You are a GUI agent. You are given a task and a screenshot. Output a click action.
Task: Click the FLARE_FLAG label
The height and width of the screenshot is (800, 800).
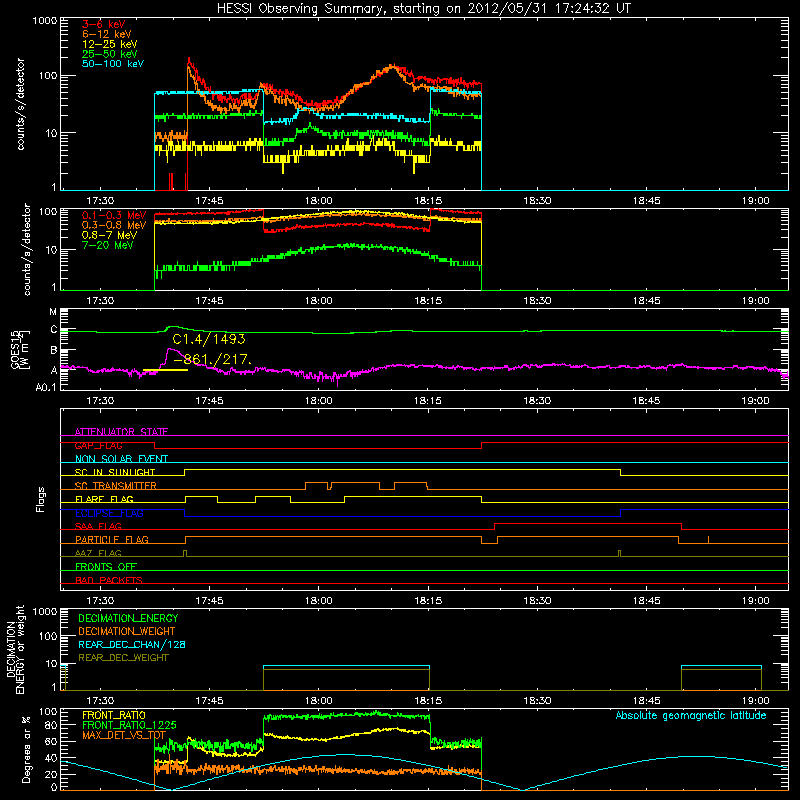[x=104, y=499]
